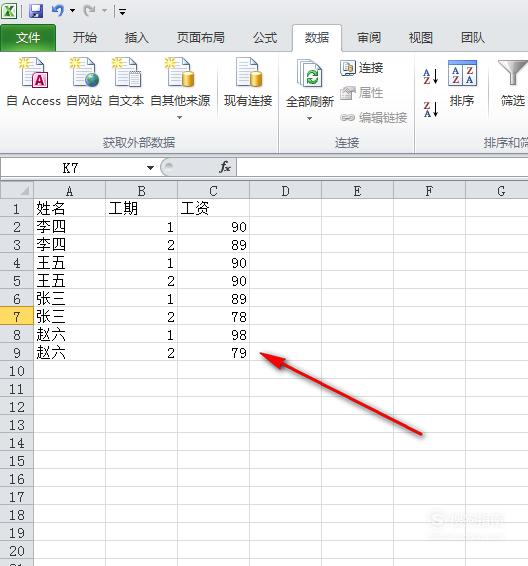Open the Name Box dropdown arrow
Screen dimensions: 528x566
[x=150, y=168]
